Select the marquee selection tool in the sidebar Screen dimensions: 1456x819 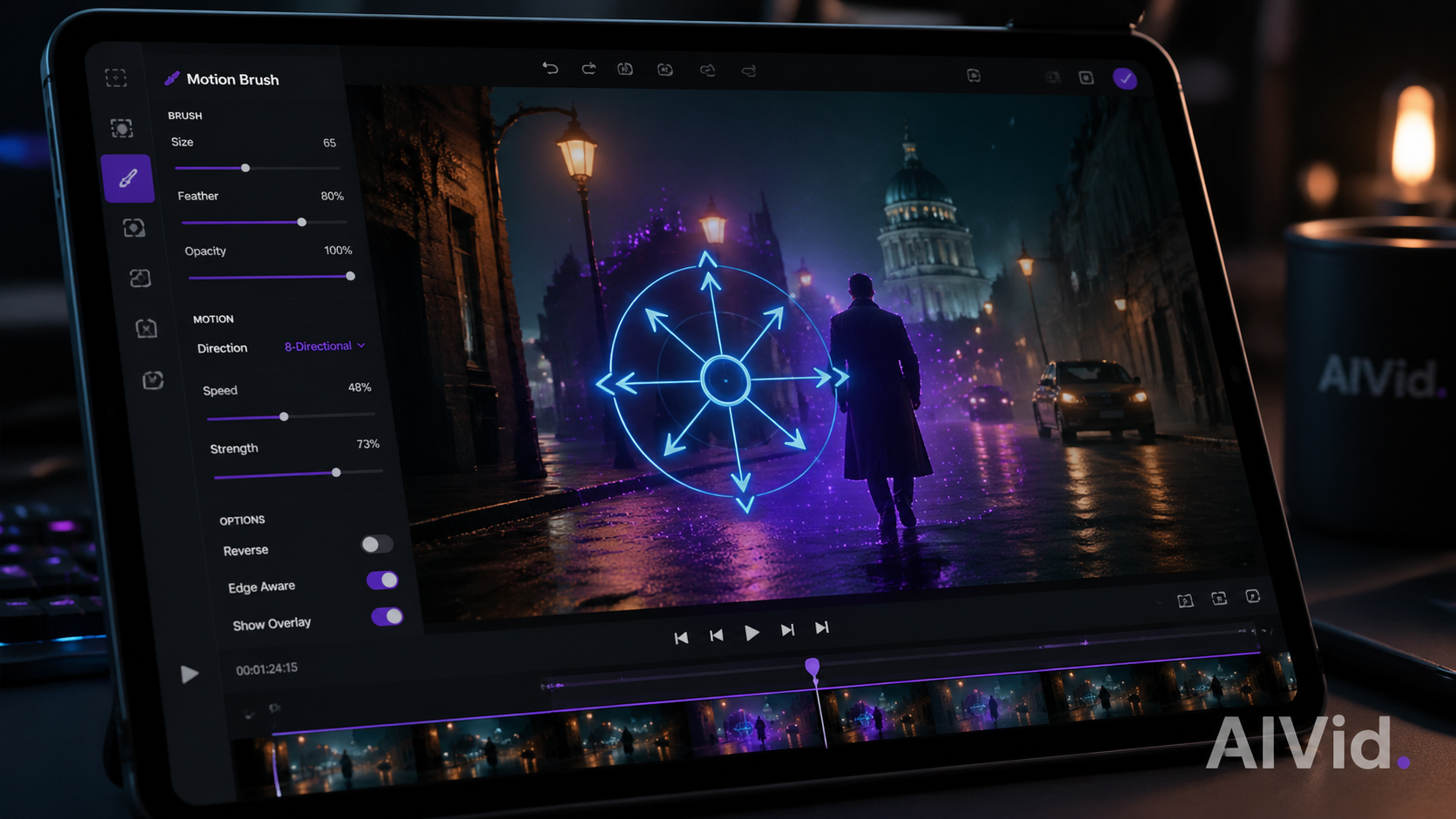[116, 78]
